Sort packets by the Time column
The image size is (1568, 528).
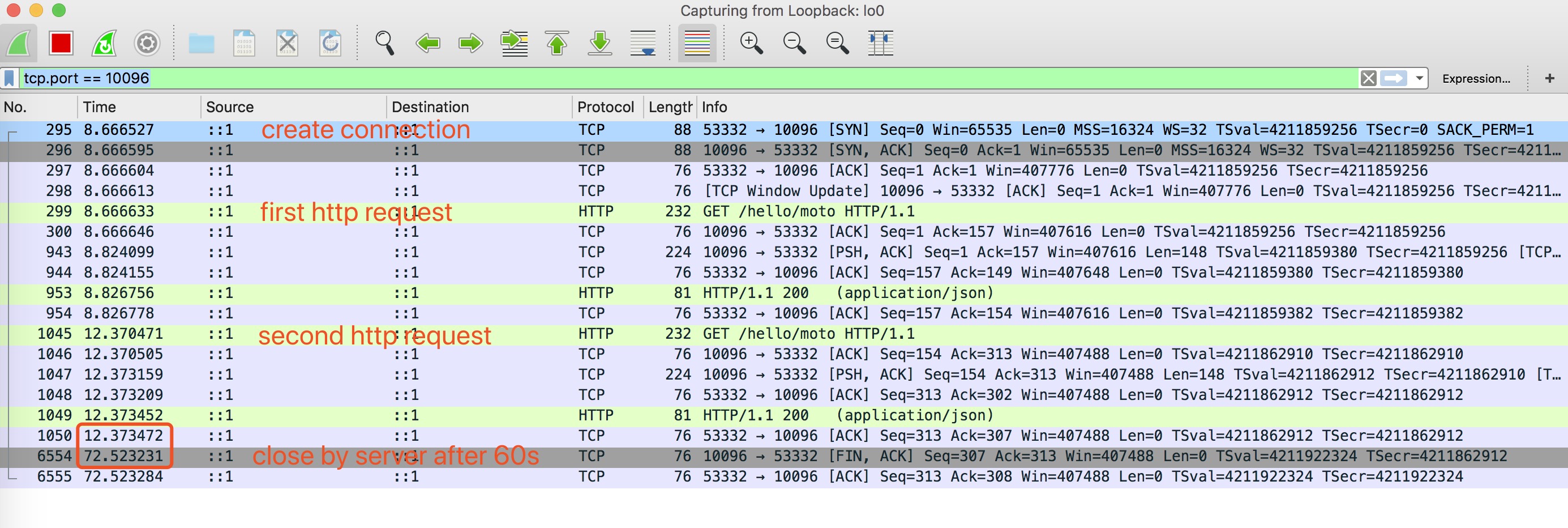click(100, 107)
